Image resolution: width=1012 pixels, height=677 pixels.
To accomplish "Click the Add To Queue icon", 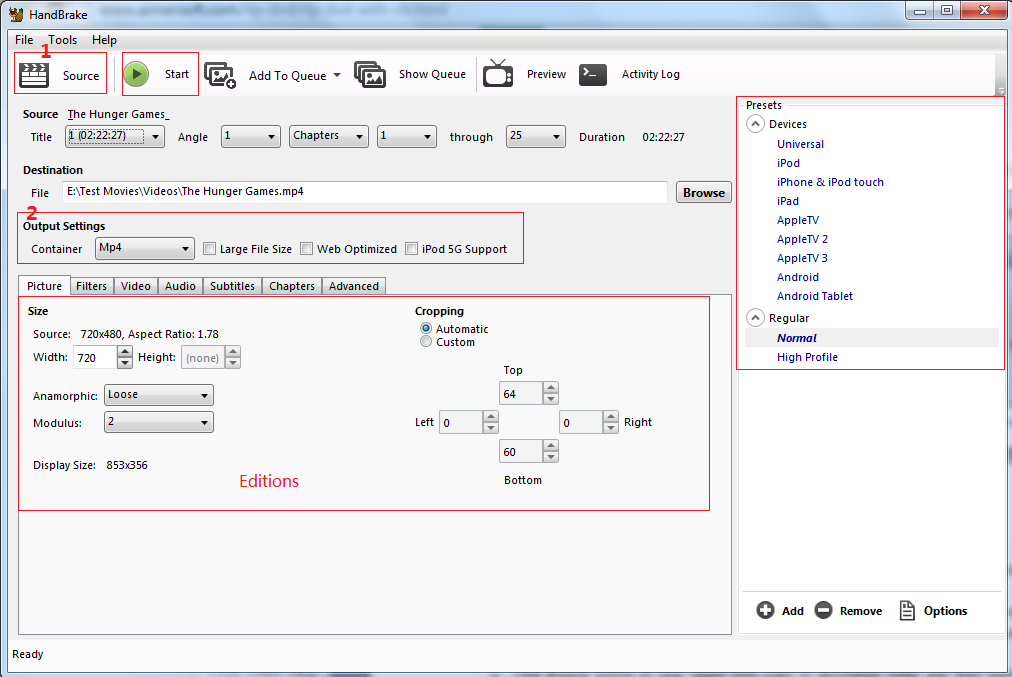I will click(x=220, y=75).
